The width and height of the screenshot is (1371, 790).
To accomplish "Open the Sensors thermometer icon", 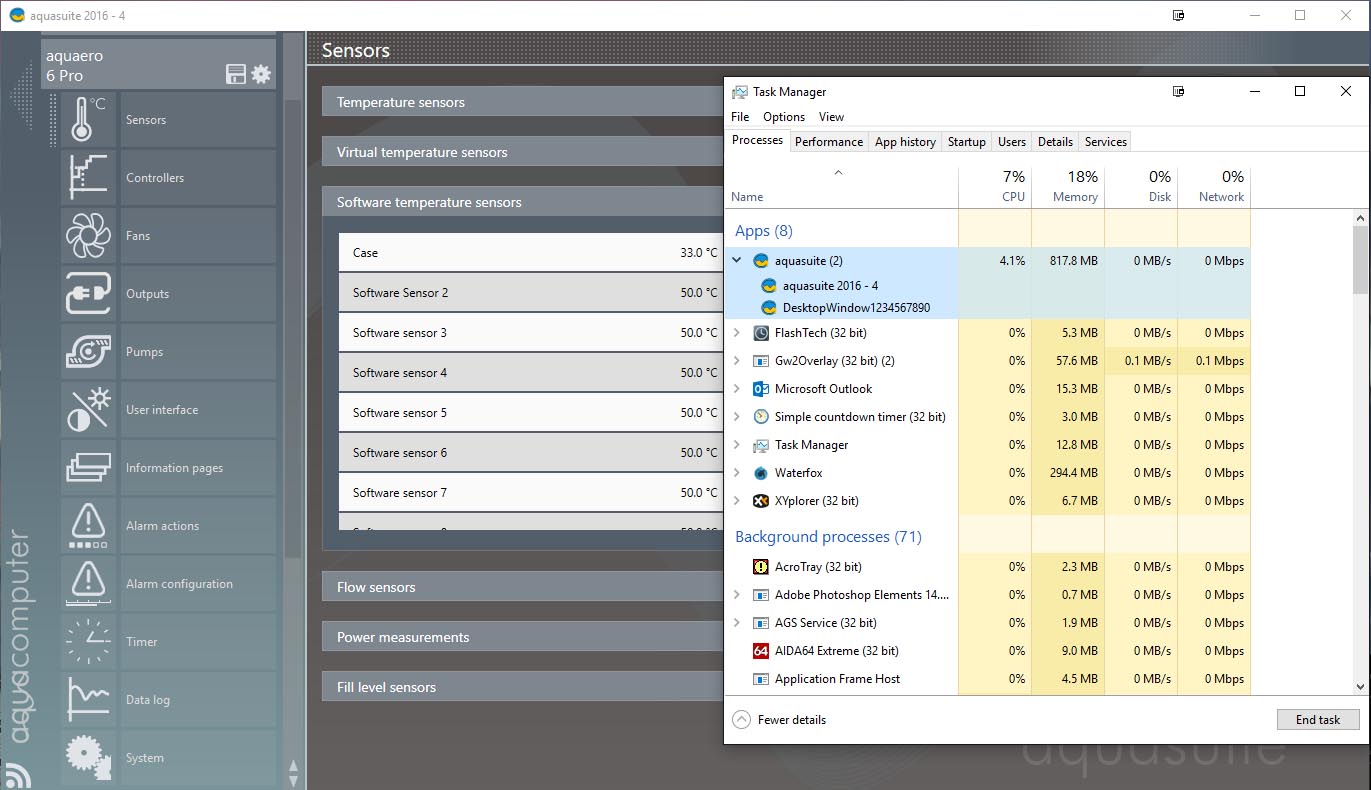I will click(88, 120).
